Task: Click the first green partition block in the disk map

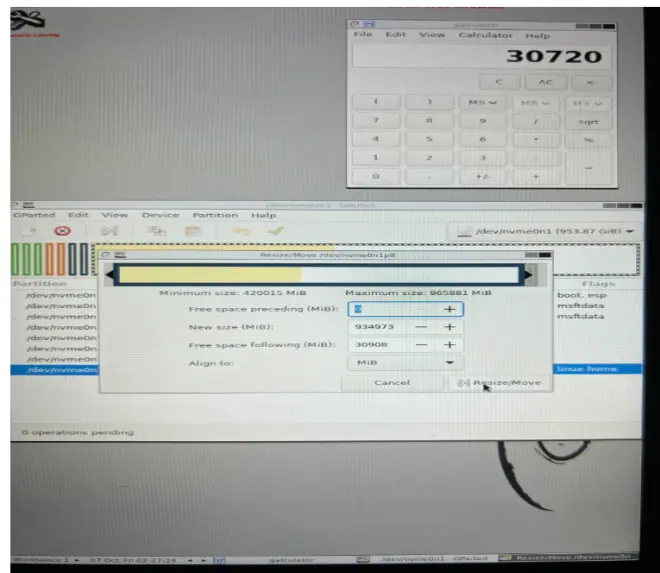Action: 16,259
